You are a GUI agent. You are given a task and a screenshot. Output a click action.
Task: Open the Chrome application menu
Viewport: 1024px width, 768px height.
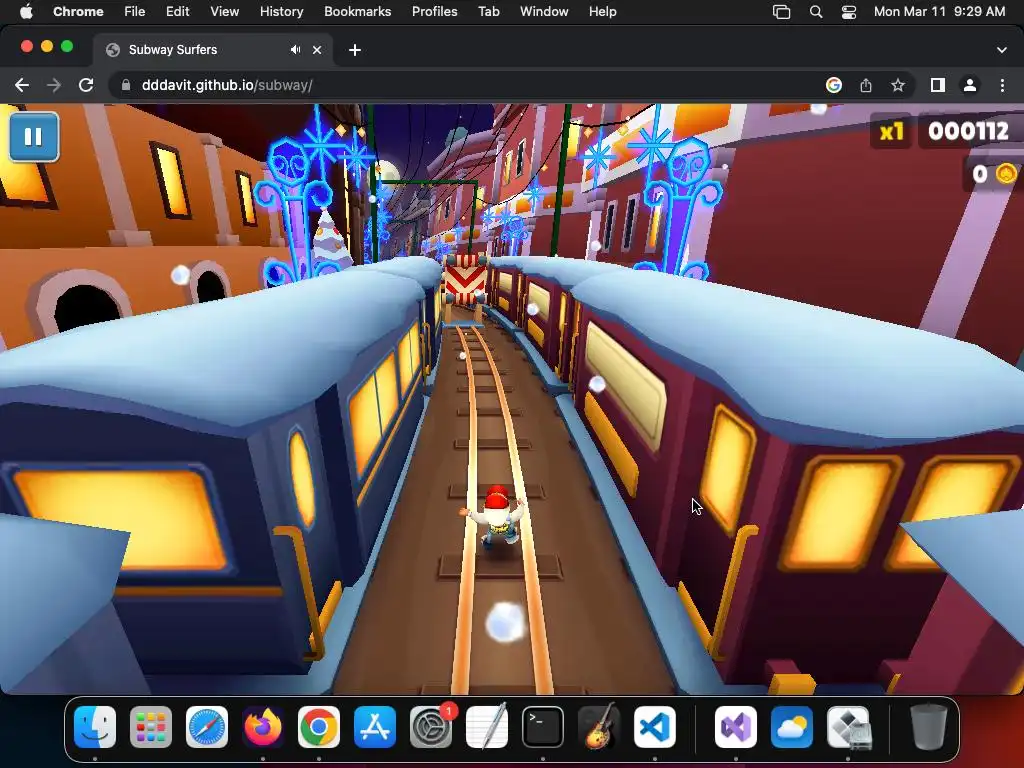(78, 11)
